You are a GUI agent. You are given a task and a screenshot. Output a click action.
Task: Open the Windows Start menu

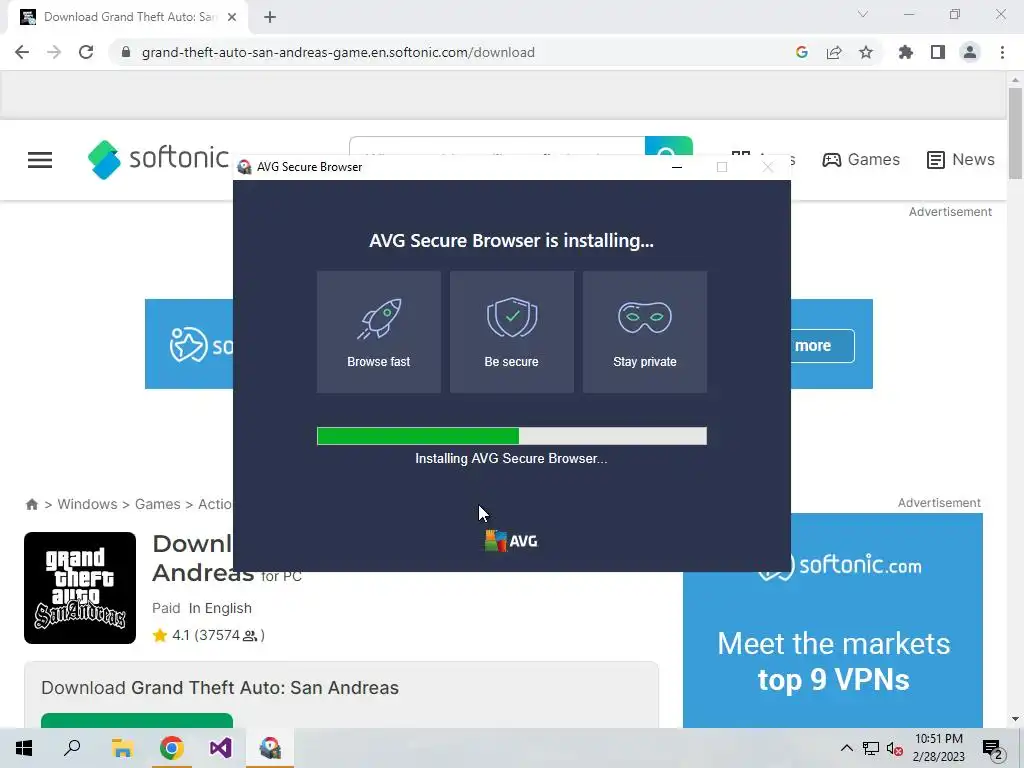tap(24, 748)
